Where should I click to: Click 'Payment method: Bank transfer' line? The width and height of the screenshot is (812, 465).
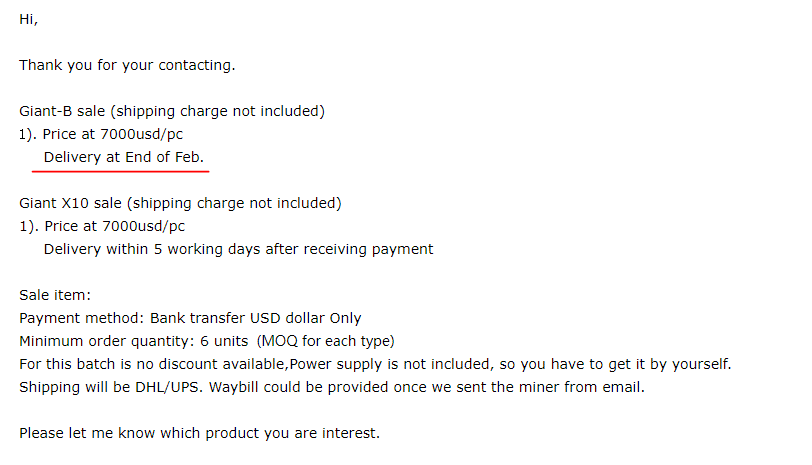point(190,318)
